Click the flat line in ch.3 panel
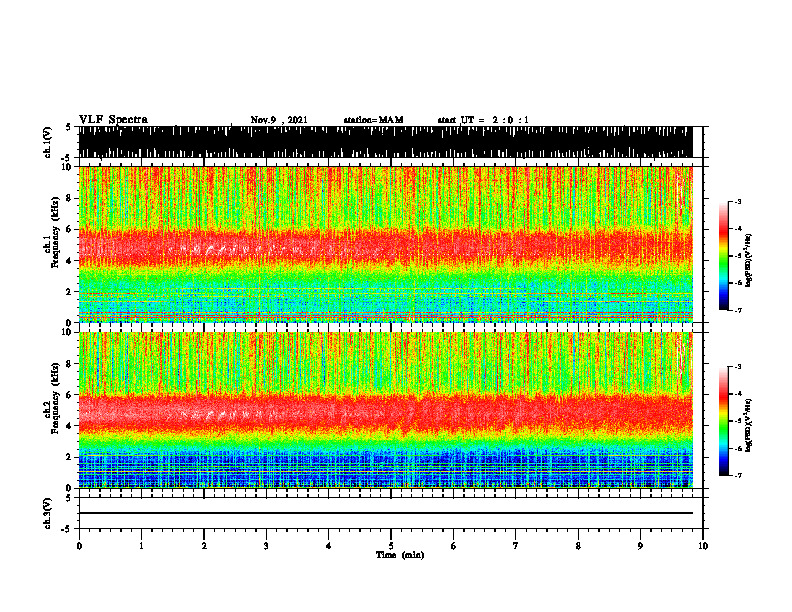This screenshot has height=612, width=792. (x=385, y=513)
